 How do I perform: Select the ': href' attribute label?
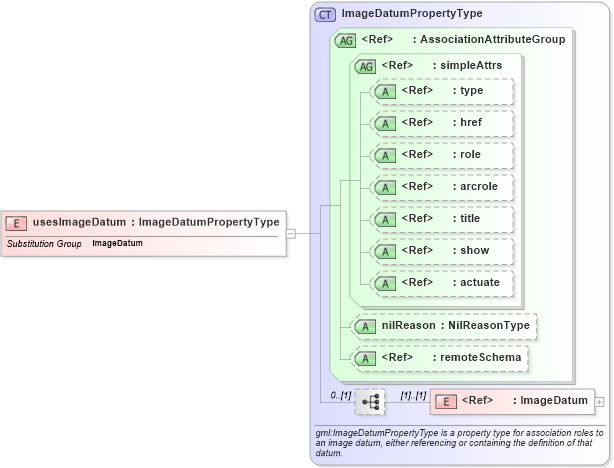[467, 122]
